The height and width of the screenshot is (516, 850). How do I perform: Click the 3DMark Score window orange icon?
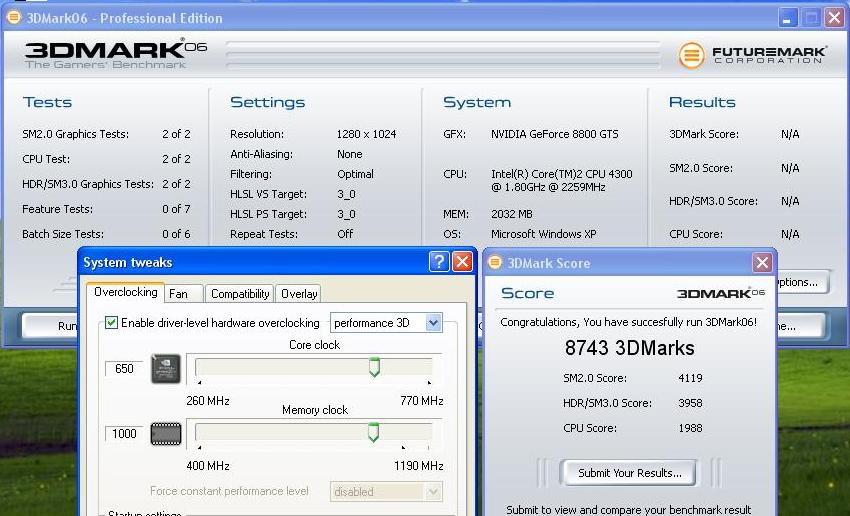(494, 263)
